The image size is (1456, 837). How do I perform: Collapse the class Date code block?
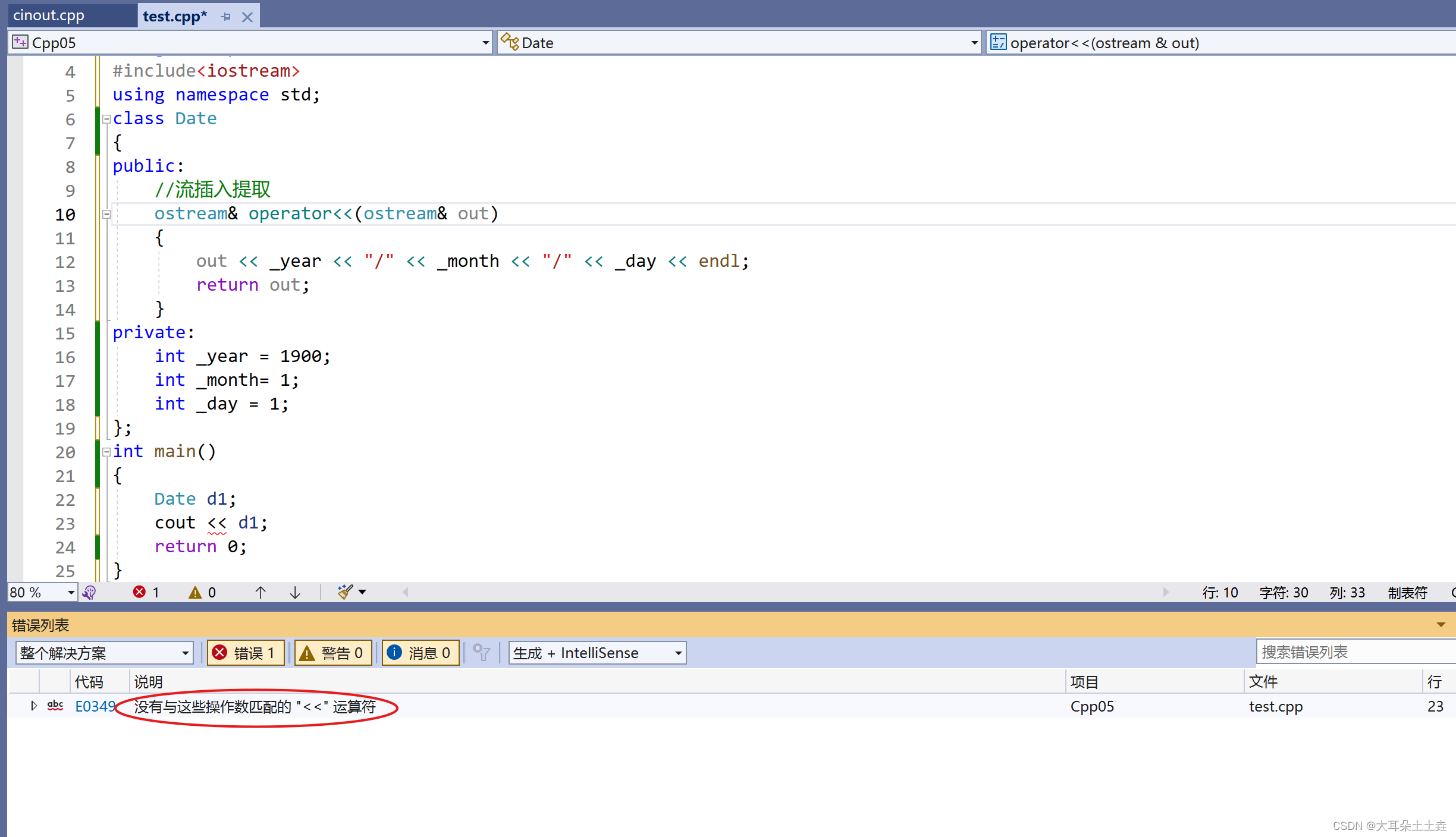(106, 119)
